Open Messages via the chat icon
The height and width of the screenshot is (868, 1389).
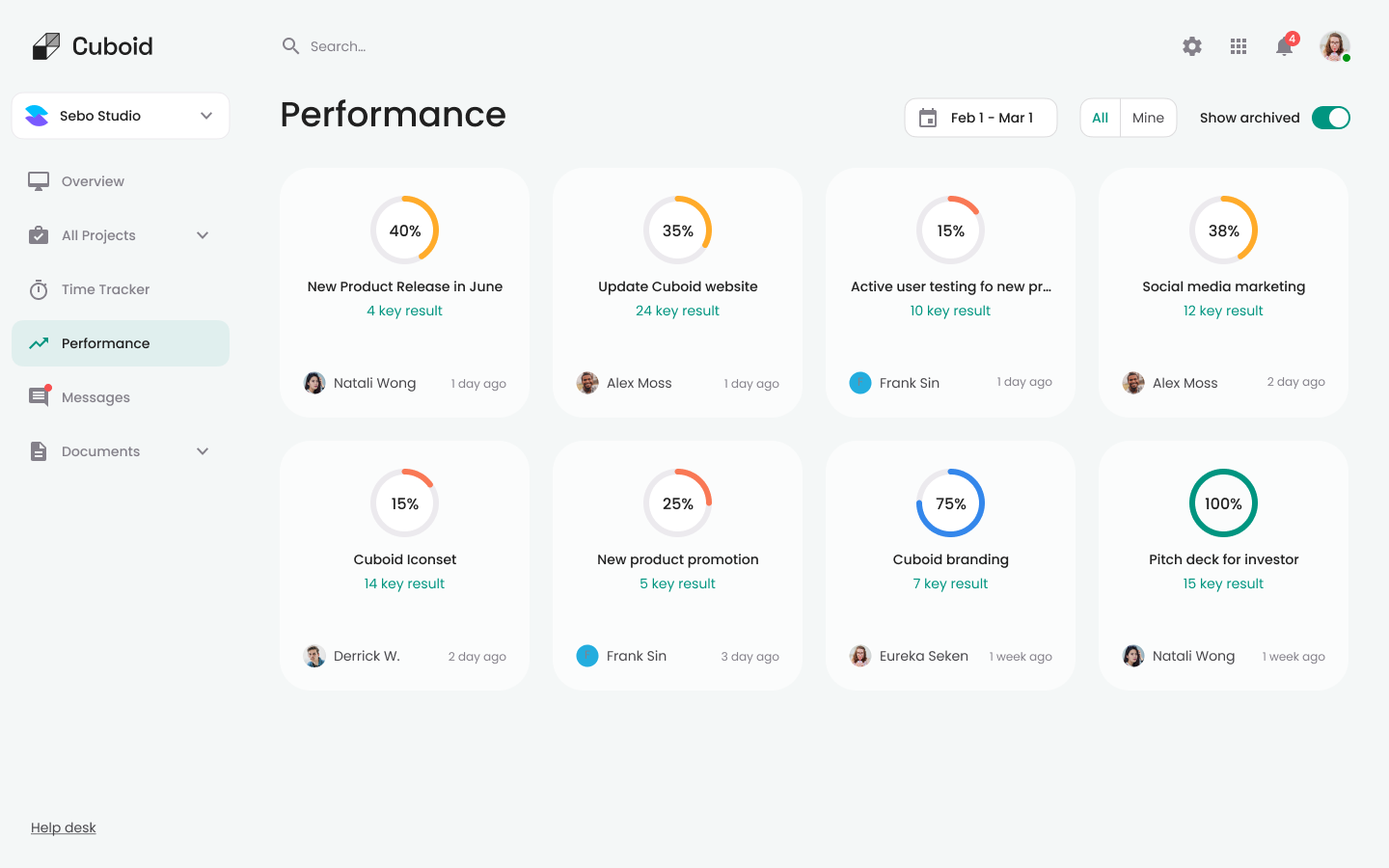pyautogui.click(x=40, y=396)
